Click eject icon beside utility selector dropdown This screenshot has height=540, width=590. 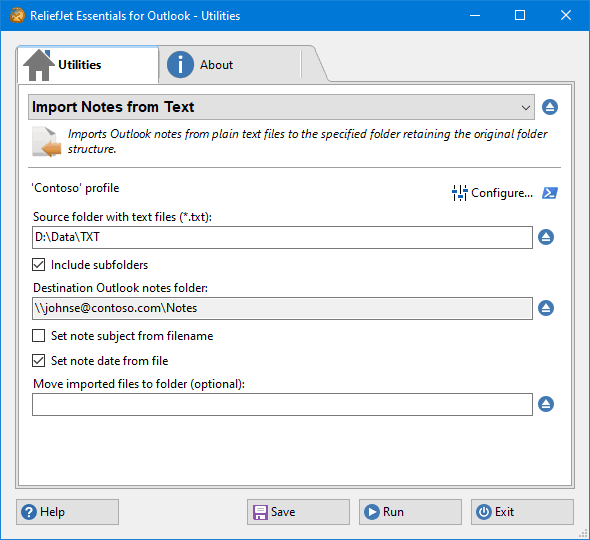click(x=550, y=107)
